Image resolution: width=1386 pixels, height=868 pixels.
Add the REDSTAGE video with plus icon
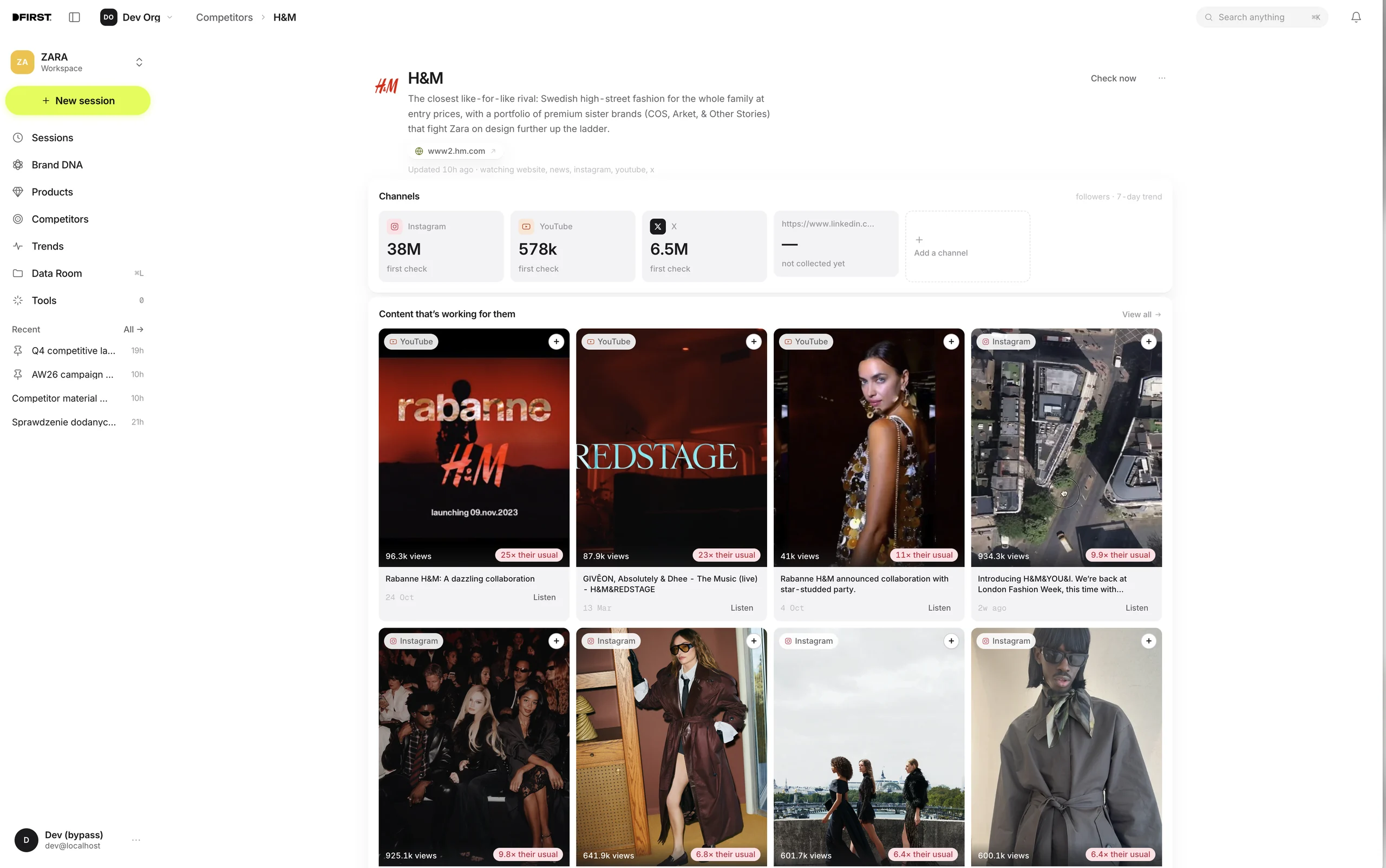tap(754, 342)
